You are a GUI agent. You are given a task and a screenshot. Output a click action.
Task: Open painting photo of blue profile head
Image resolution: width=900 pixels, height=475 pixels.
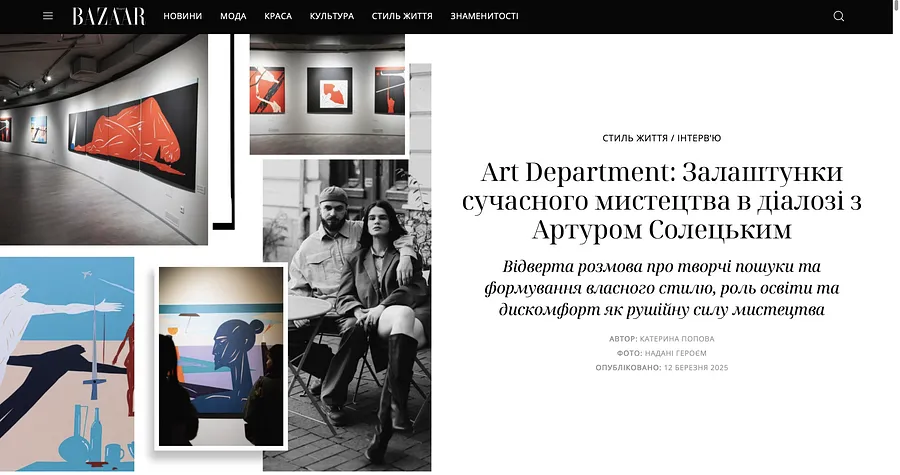[221, 356]
